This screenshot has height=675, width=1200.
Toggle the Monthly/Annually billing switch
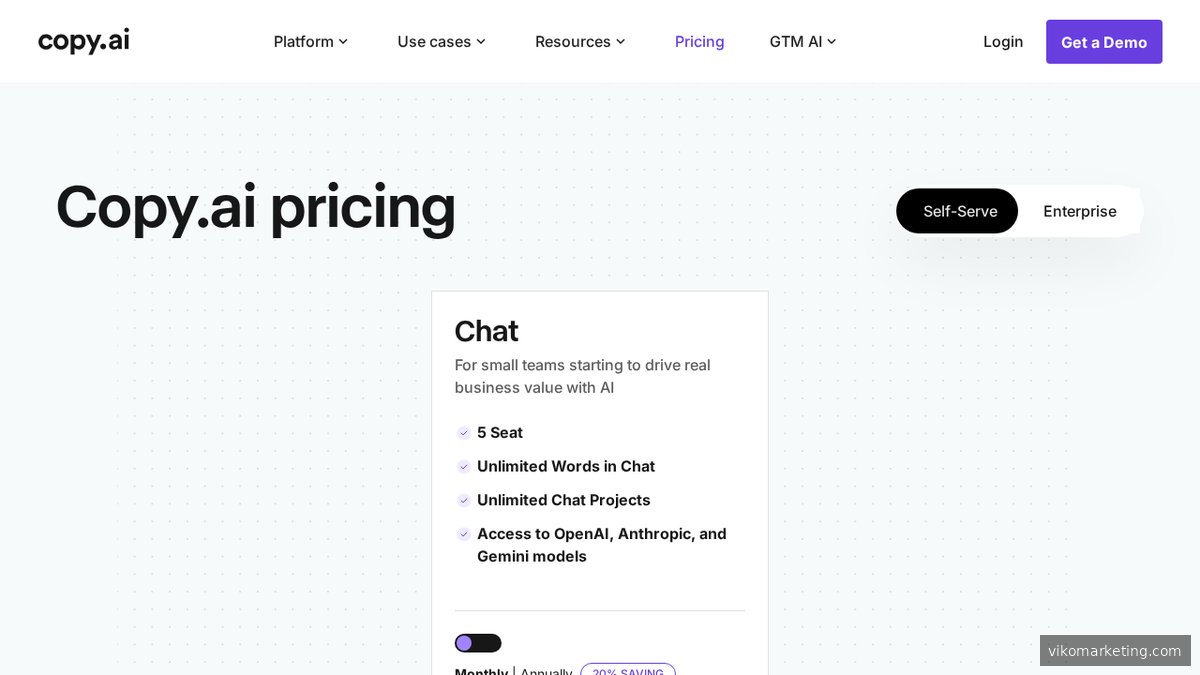(x=477, y=642)
